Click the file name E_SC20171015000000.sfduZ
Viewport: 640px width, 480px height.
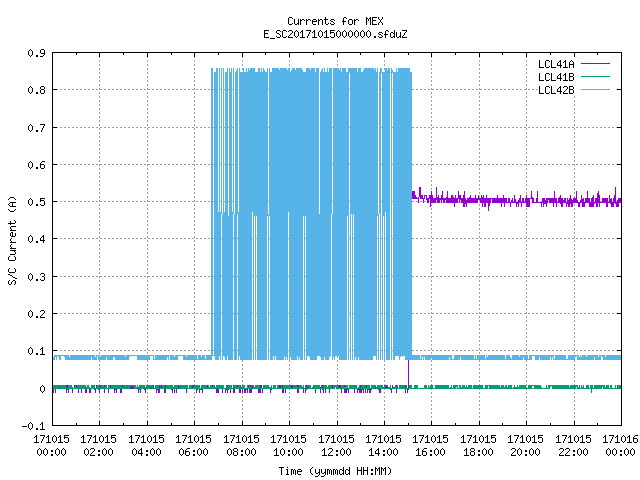click(335, 34)
